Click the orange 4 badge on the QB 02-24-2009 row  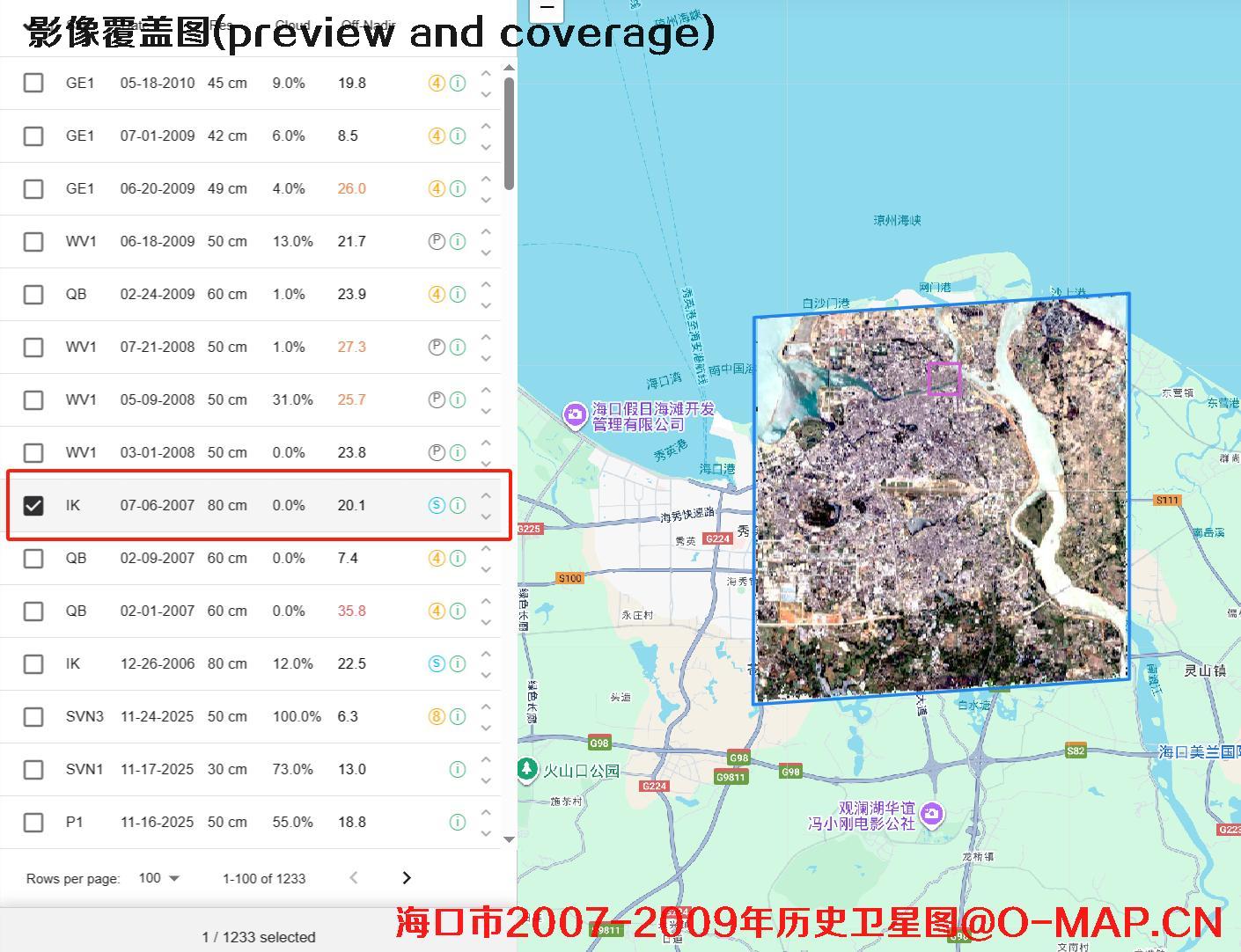(x=436, y=294)
